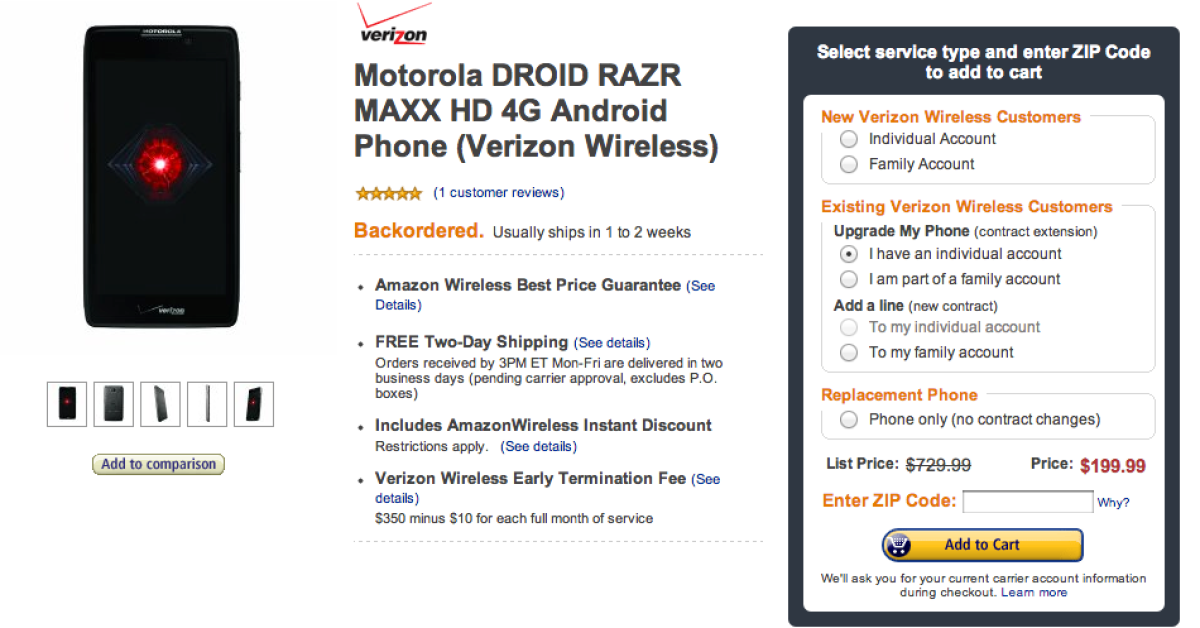Select Individual Account for new customers
This screenshot has height=628, width=1200.
[x=849, y=139]
